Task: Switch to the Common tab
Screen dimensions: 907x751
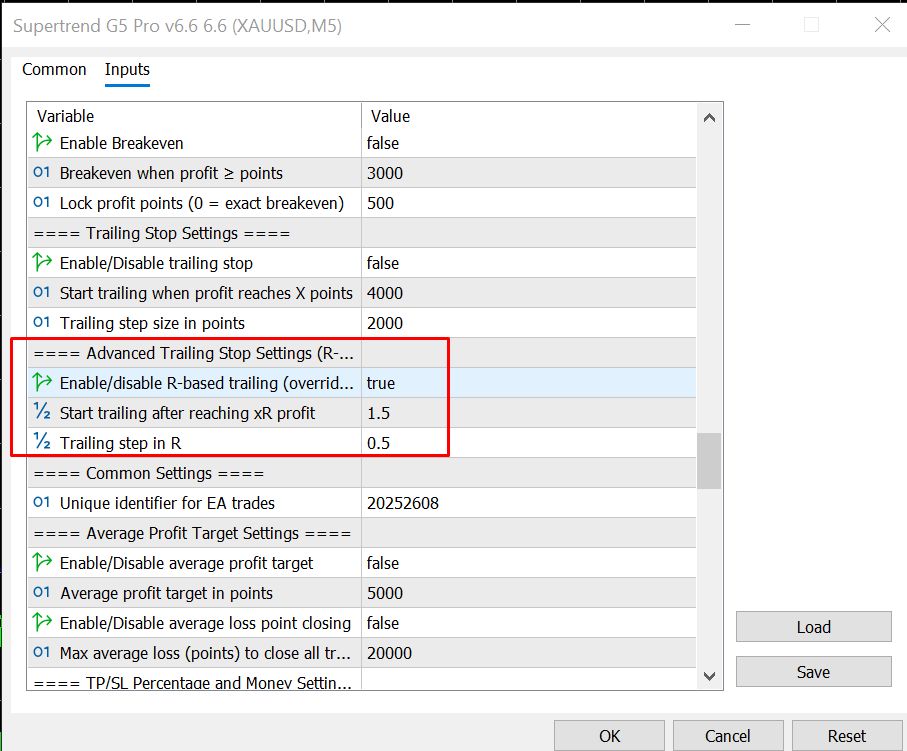Action: point(54,69)
